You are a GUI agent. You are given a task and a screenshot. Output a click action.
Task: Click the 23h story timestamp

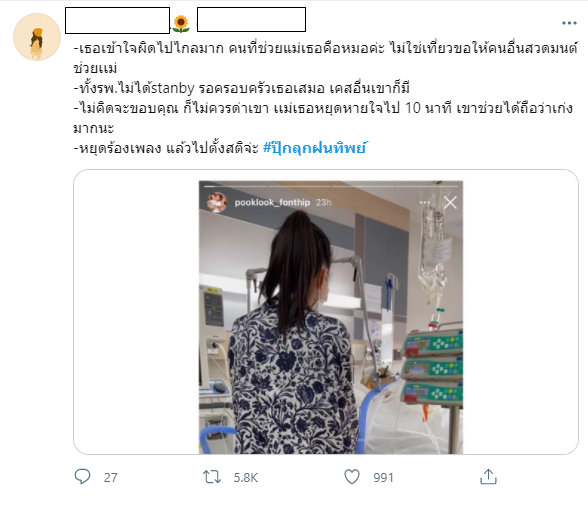[324, 202]
